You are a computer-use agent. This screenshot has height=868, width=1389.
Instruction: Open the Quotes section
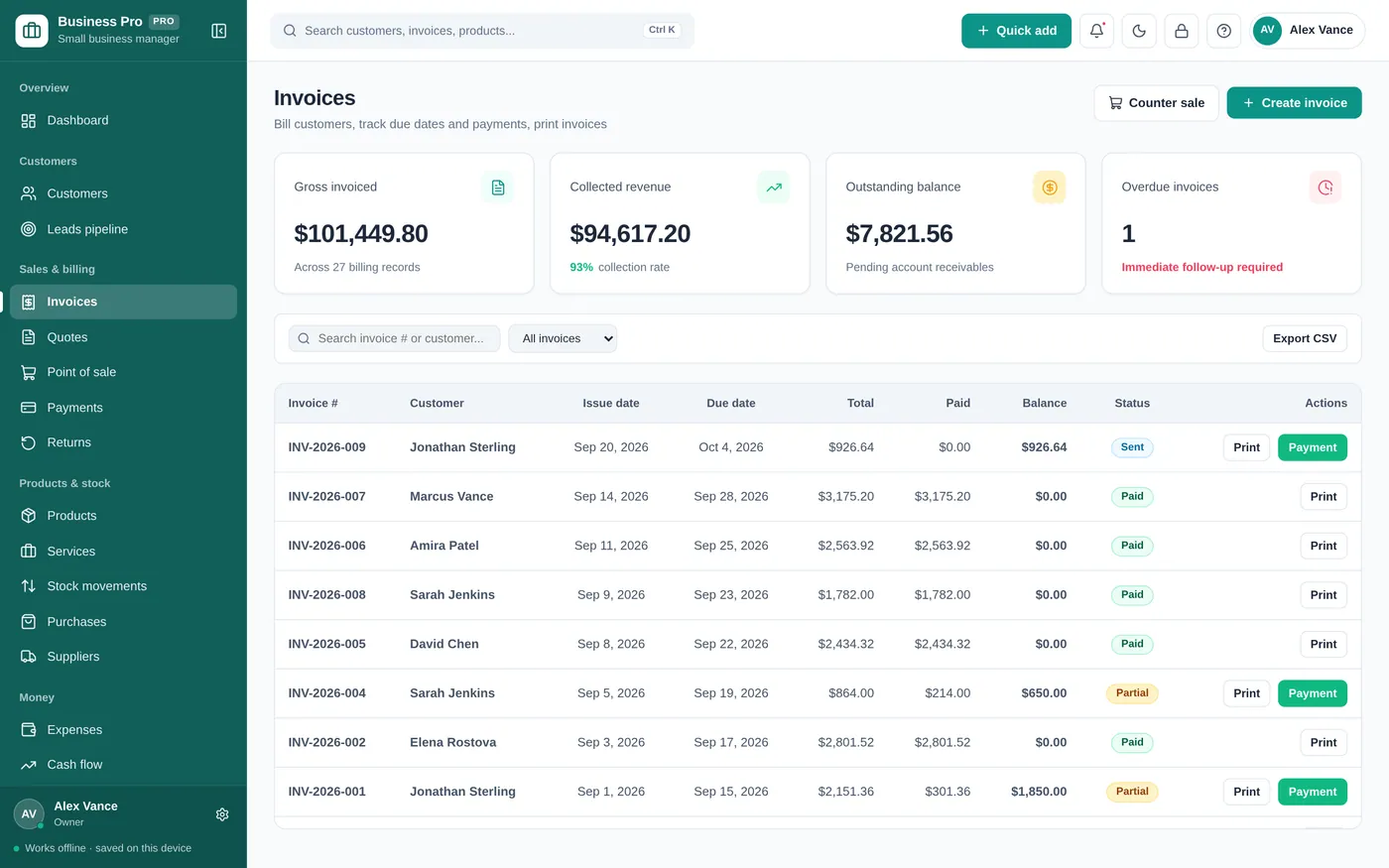(123, 337)
